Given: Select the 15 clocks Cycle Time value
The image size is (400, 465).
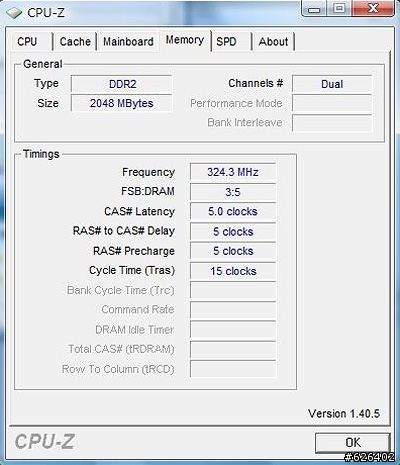Looking at the screenshot, I should click(x=233, y=271).
